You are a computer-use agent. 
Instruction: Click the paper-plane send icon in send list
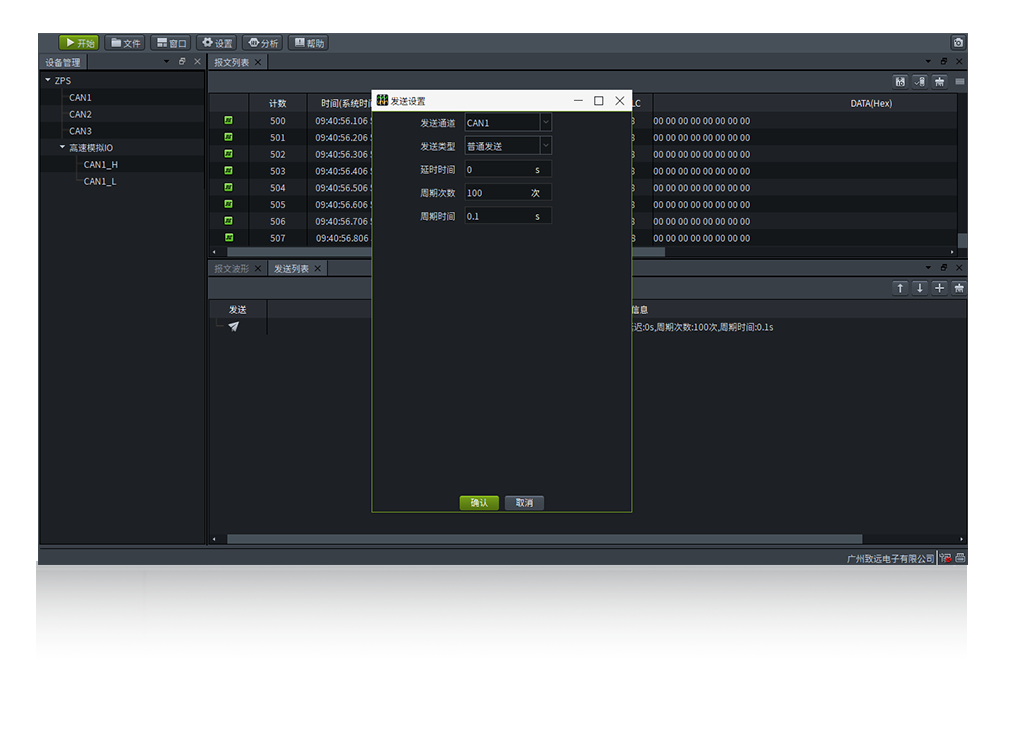click(x=233, y=327)
